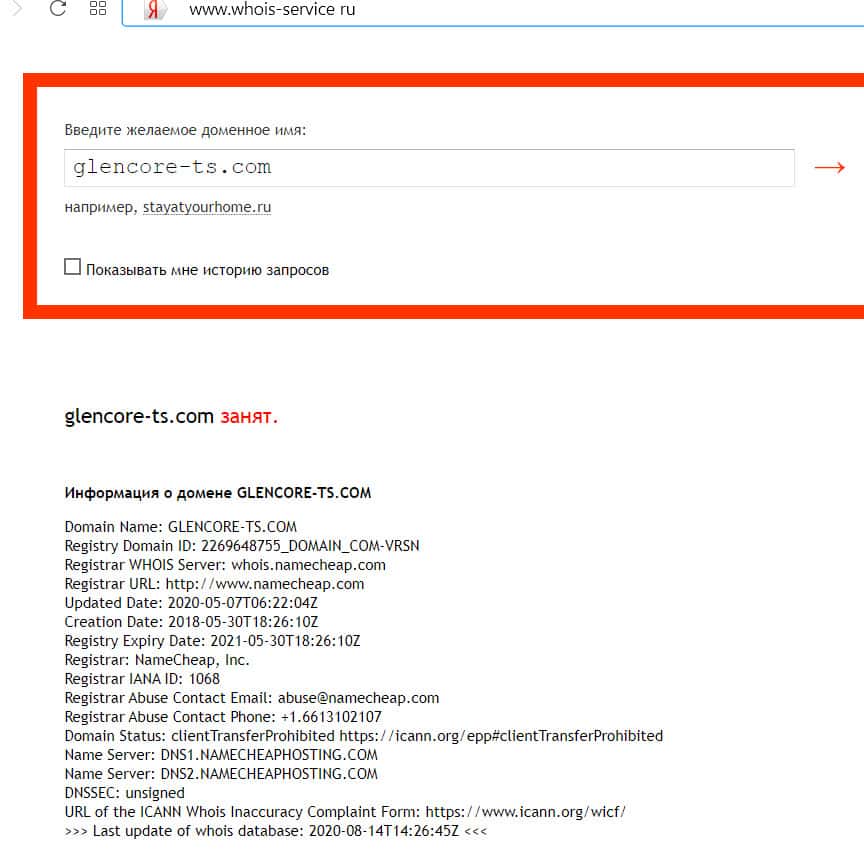This screenshot has height=850, width=864.
Task: Enable the request history checkbox
Action: coord(72,267)
